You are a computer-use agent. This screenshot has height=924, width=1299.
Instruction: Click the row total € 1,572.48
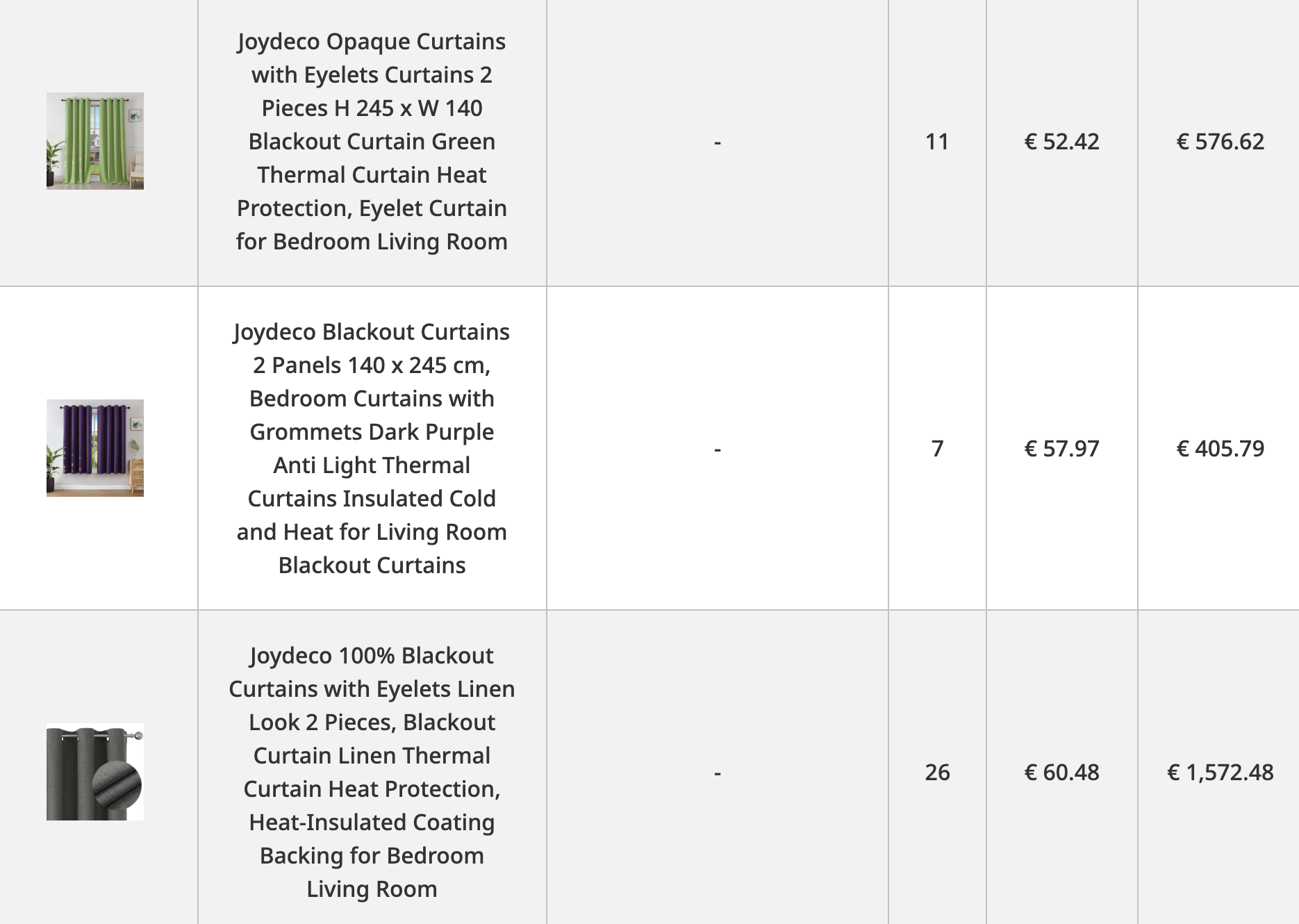click(x=1220, y=773)
